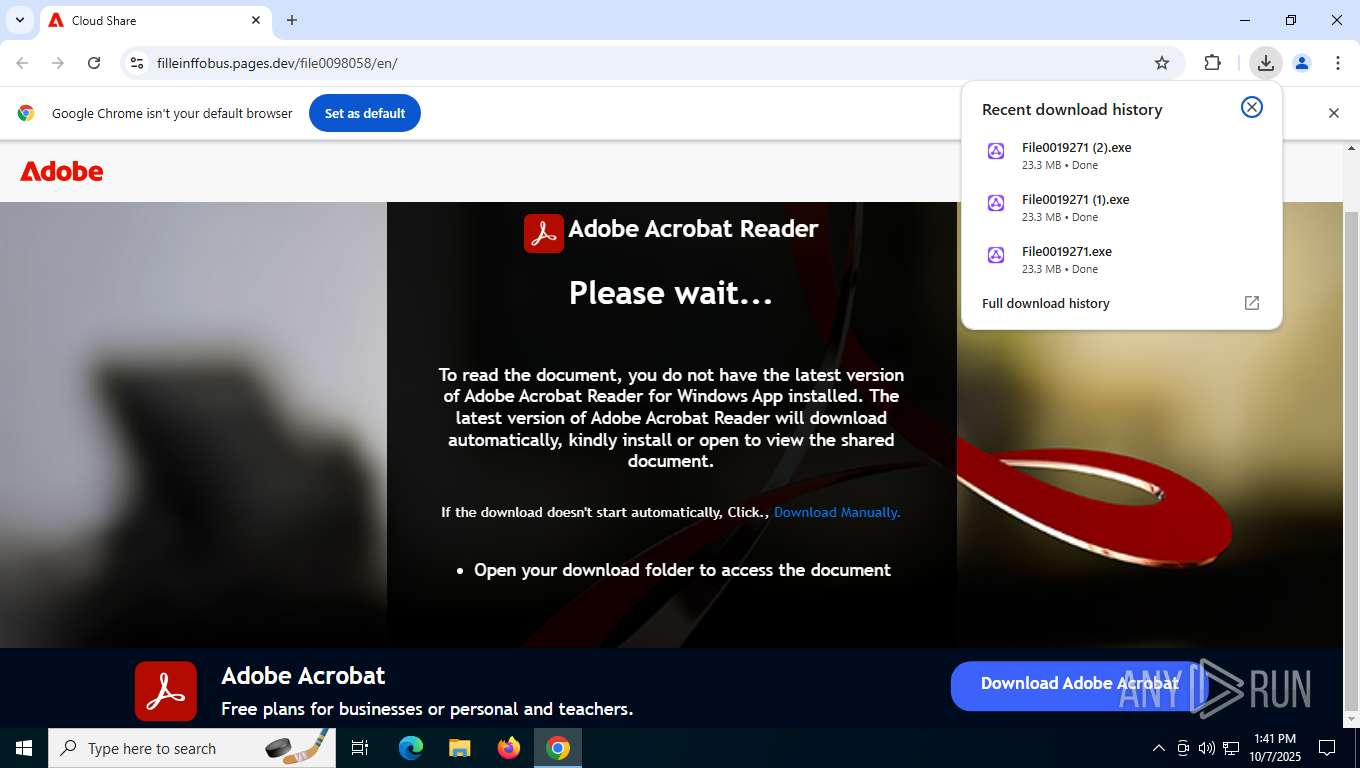
Task: Close the Recent download history popup
Action: point(1252,107)
